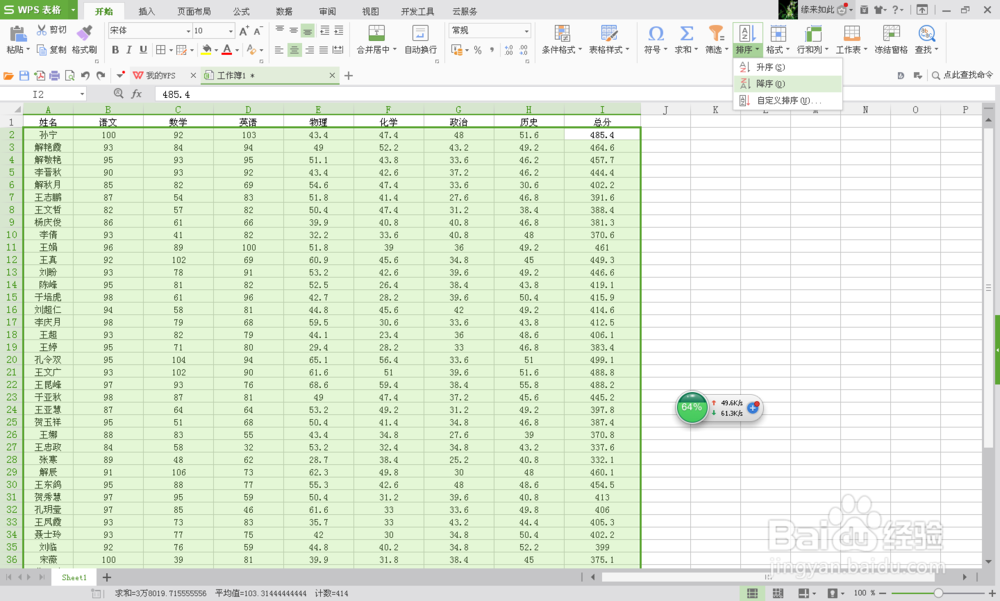This screenshot has width=1000, height=601.
Task: Click the fill color bucket swatch
Action: coord(206,50)
